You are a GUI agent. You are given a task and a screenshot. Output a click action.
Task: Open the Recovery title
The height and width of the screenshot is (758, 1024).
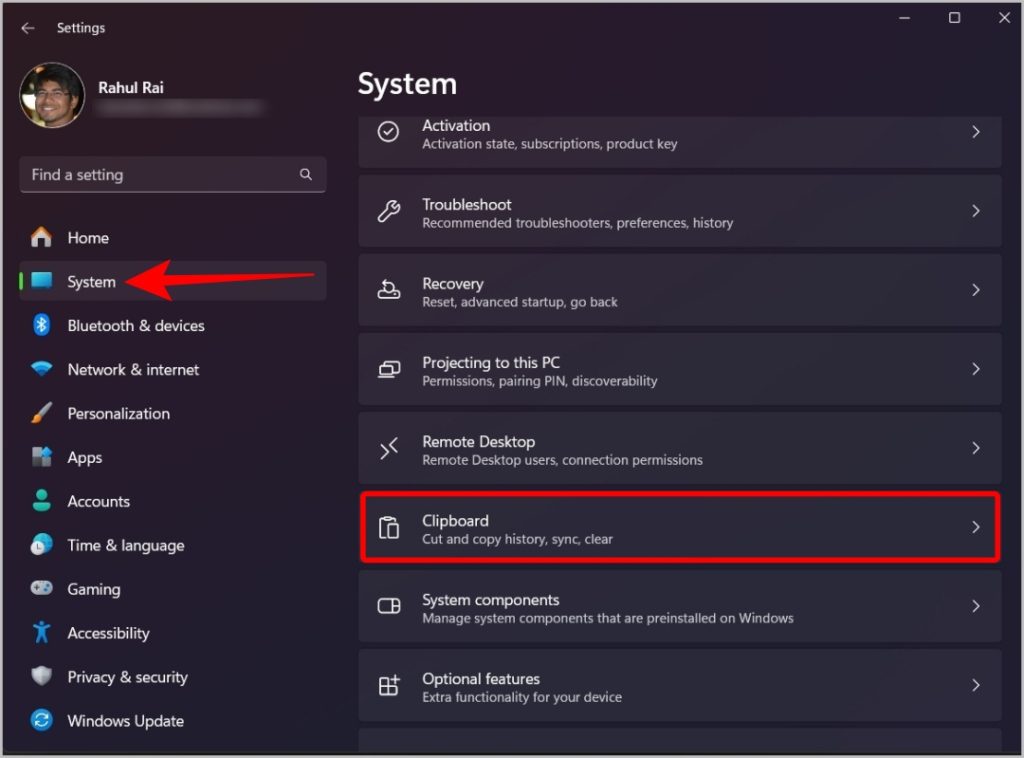[x=453, y=284]
